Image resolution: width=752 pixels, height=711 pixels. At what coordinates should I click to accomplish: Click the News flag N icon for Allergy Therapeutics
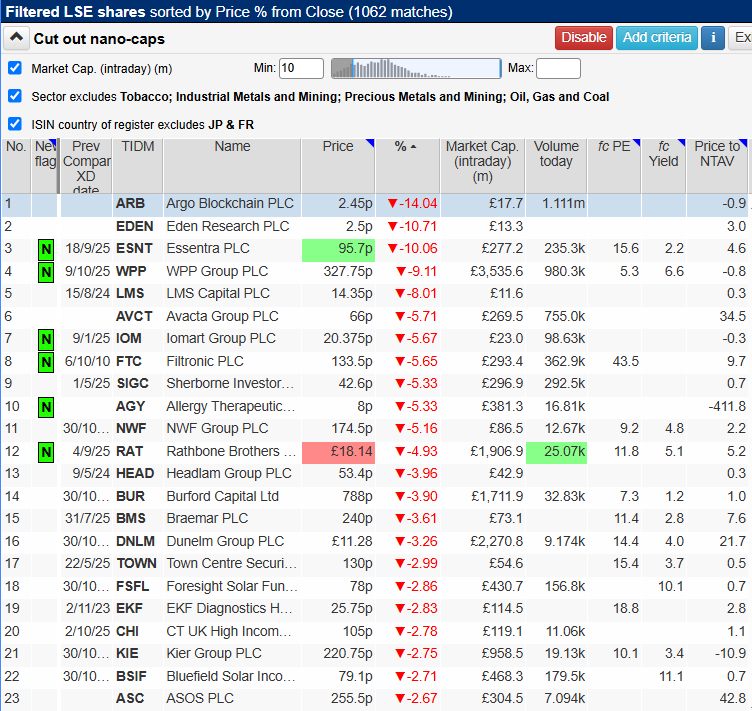[46, 407]
